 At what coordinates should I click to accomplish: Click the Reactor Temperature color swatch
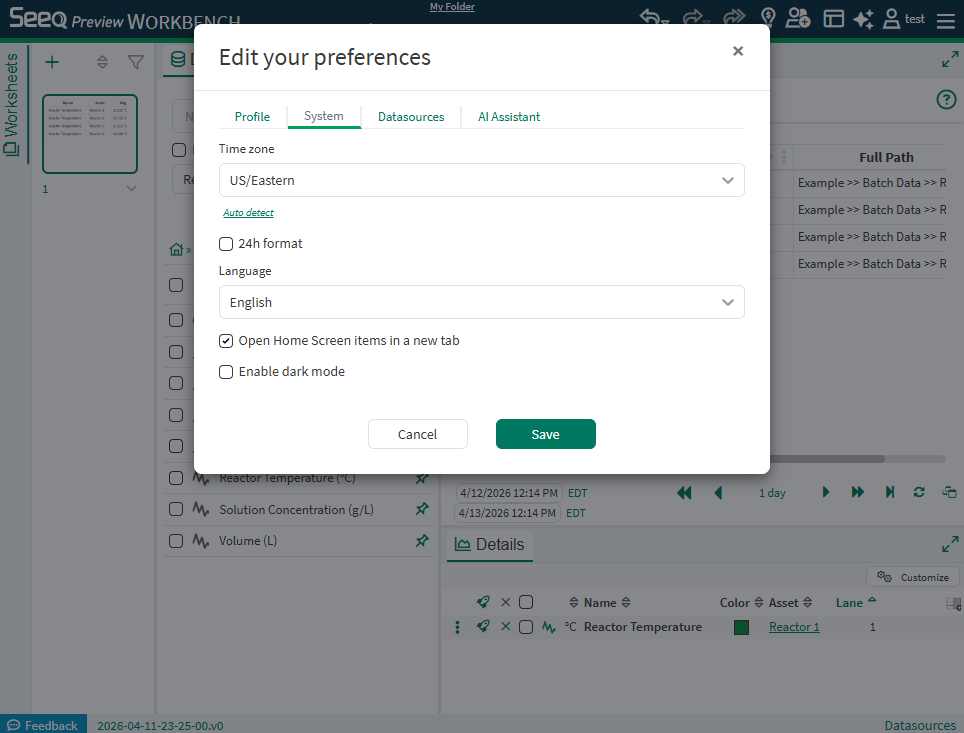(x=741, y=627)
